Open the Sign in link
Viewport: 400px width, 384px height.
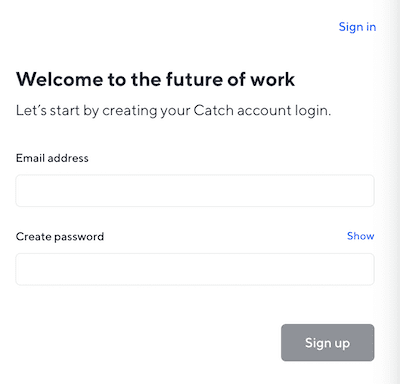pos(357,27)
